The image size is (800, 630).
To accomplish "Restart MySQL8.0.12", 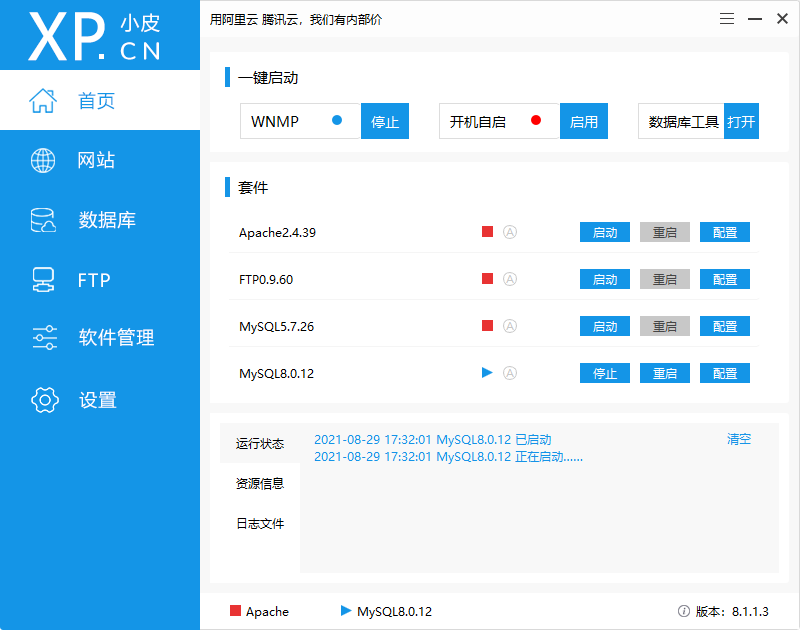I will point(665,373).
